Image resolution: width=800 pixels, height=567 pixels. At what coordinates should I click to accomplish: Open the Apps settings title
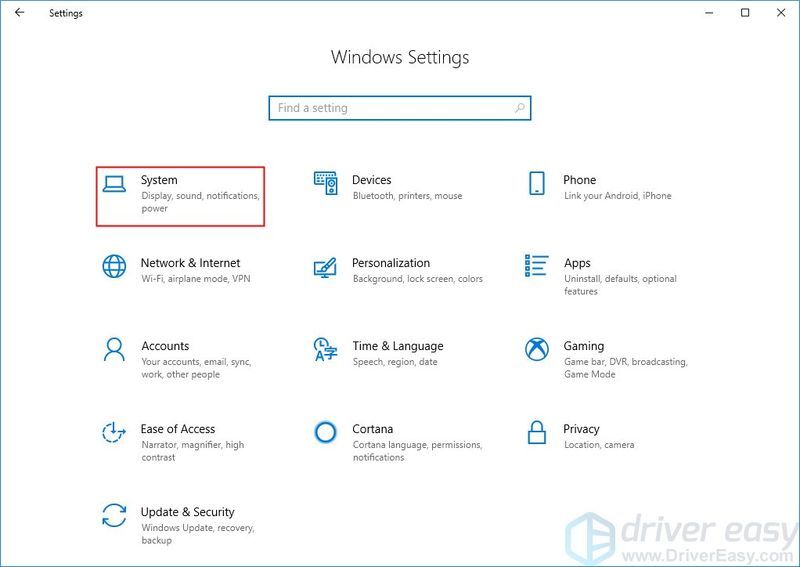[577, 263]
